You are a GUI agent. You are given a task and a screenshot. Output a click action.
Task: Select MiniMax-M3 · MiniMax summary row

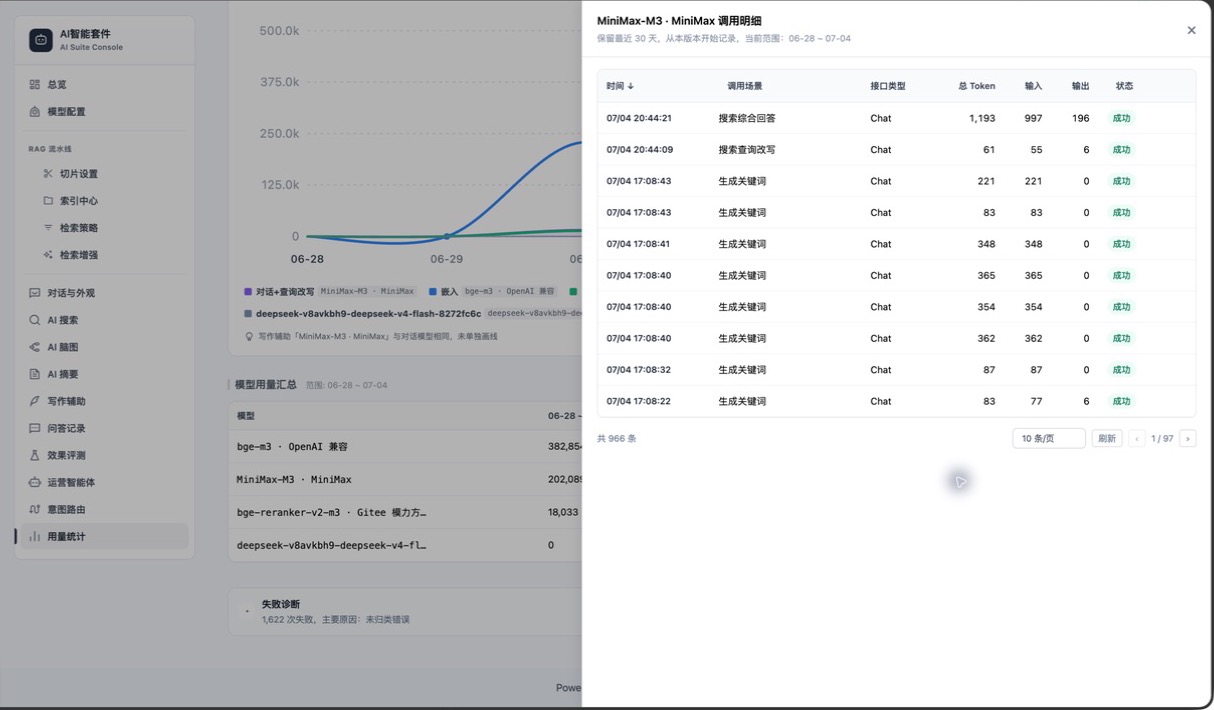pos(405,479)
